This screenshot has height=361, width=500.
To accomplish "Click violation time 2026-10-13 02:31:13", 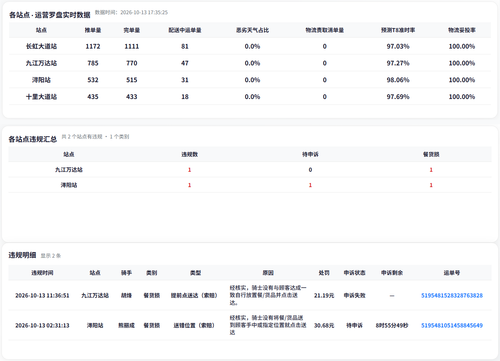I will tap(42, 325).
